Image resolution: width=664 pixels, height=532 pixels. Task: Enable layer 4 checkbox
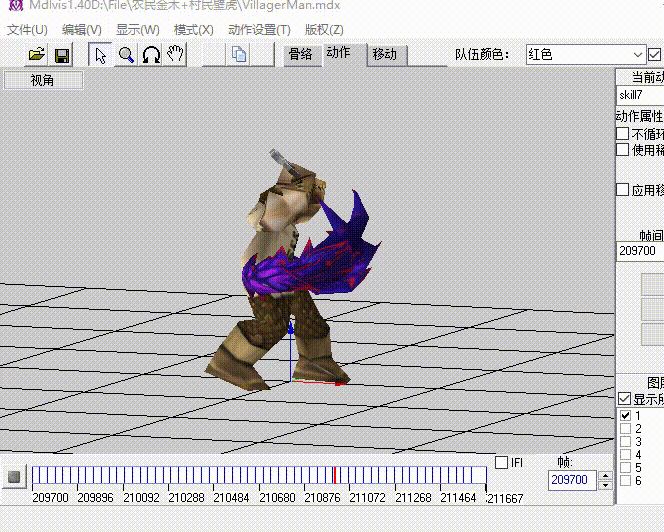tap(625, 455)
